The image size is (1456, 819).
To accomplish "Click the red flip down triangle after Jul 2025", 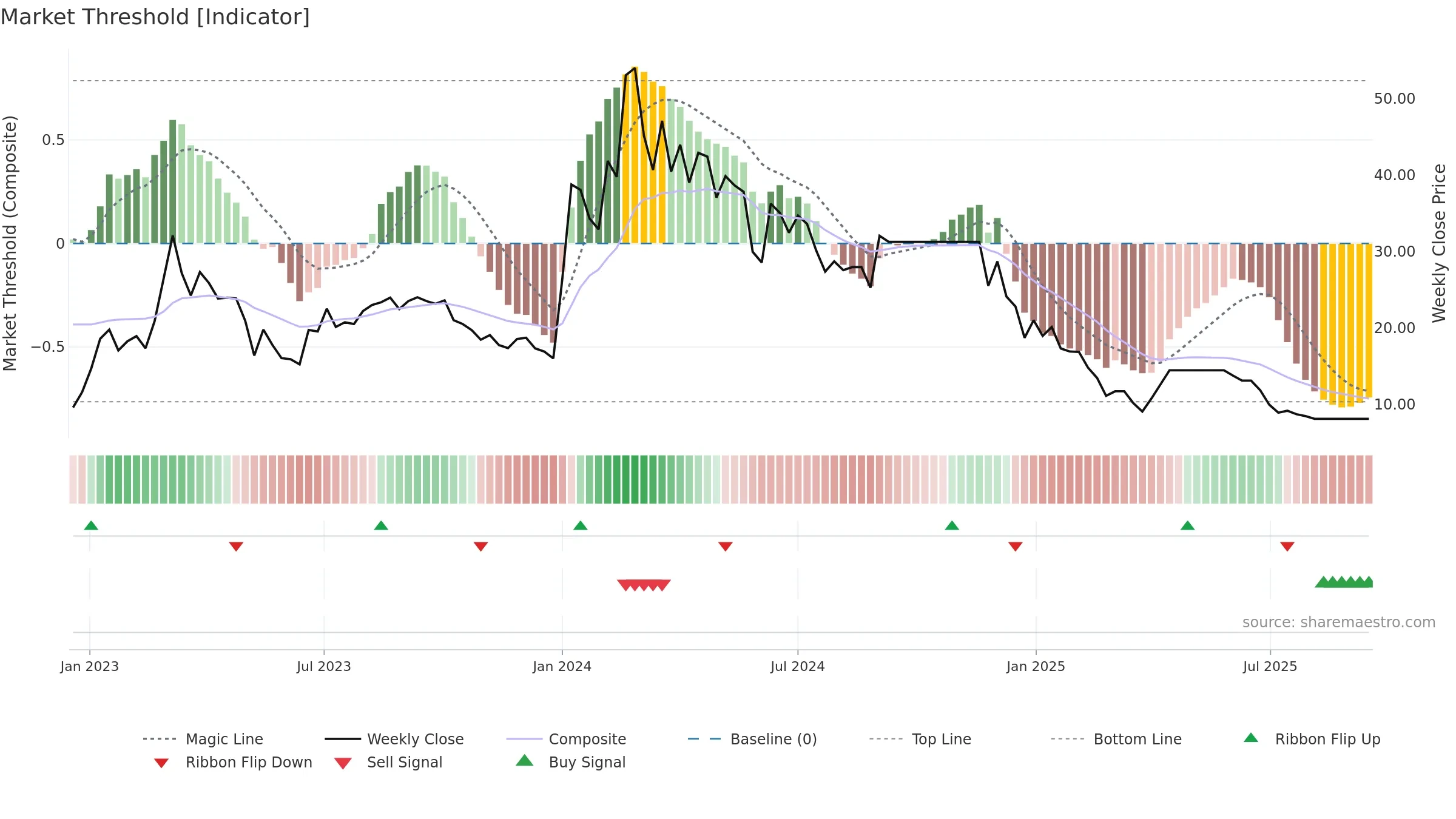I will [1287, 547].
